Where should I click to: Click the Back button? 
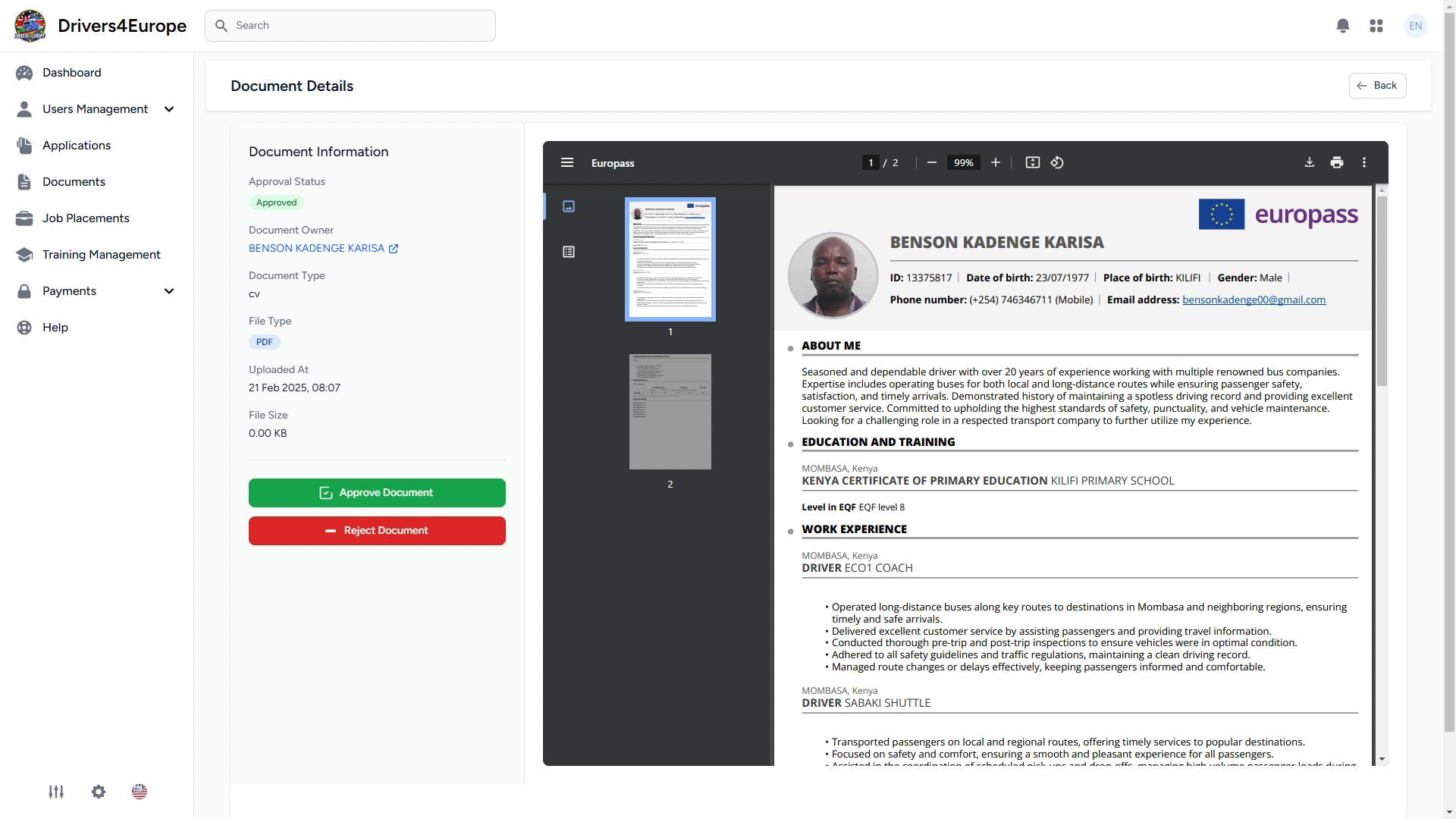click(x=1377, y=86)
